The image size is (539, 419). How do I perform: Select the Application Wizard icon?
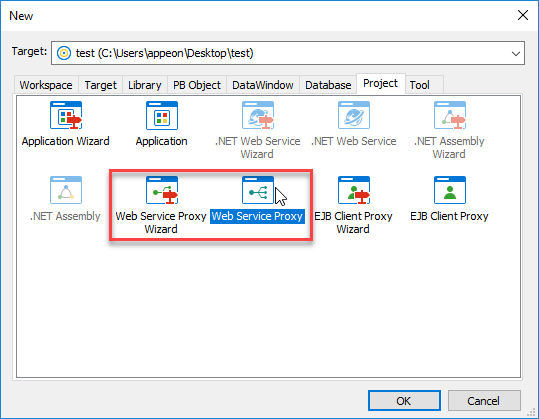click(x=66, y=115)
